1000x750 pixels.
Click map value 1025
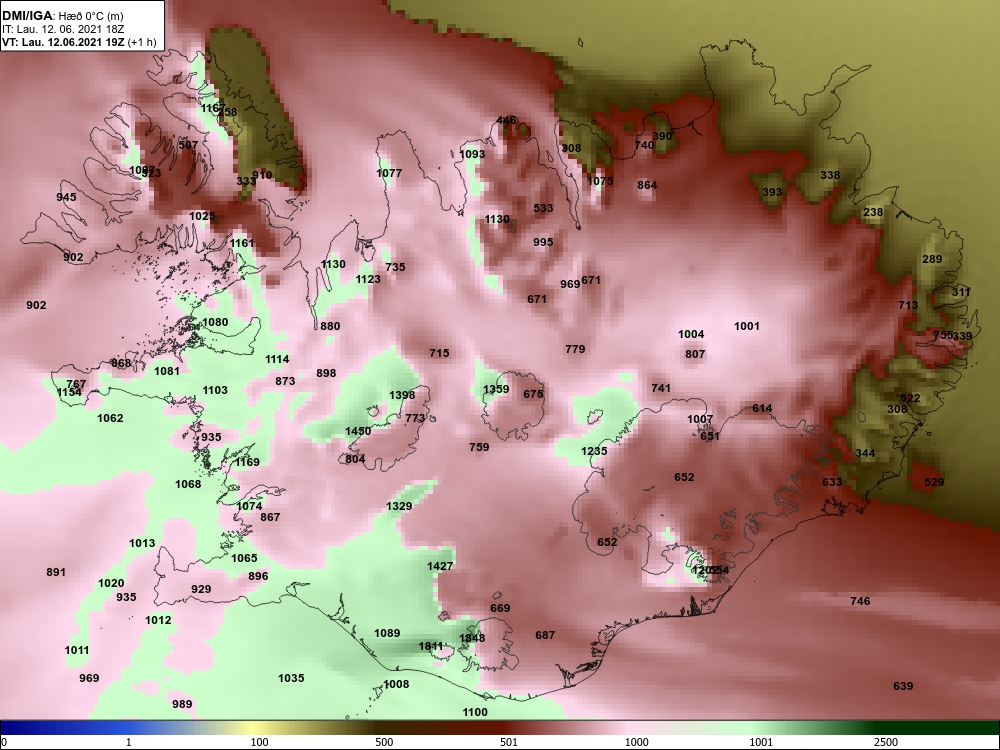202,216
